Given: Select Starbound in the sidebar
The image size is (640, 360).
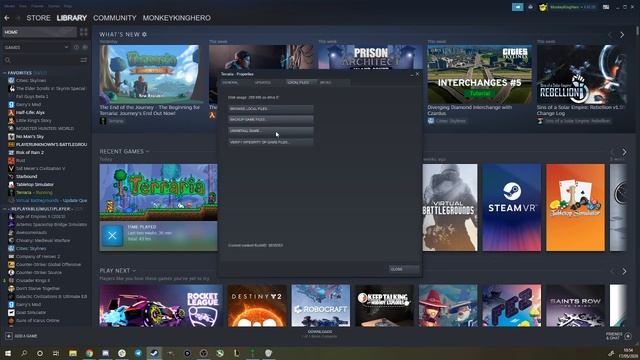Looking at the screenshot, I should (x=27, y=176).
